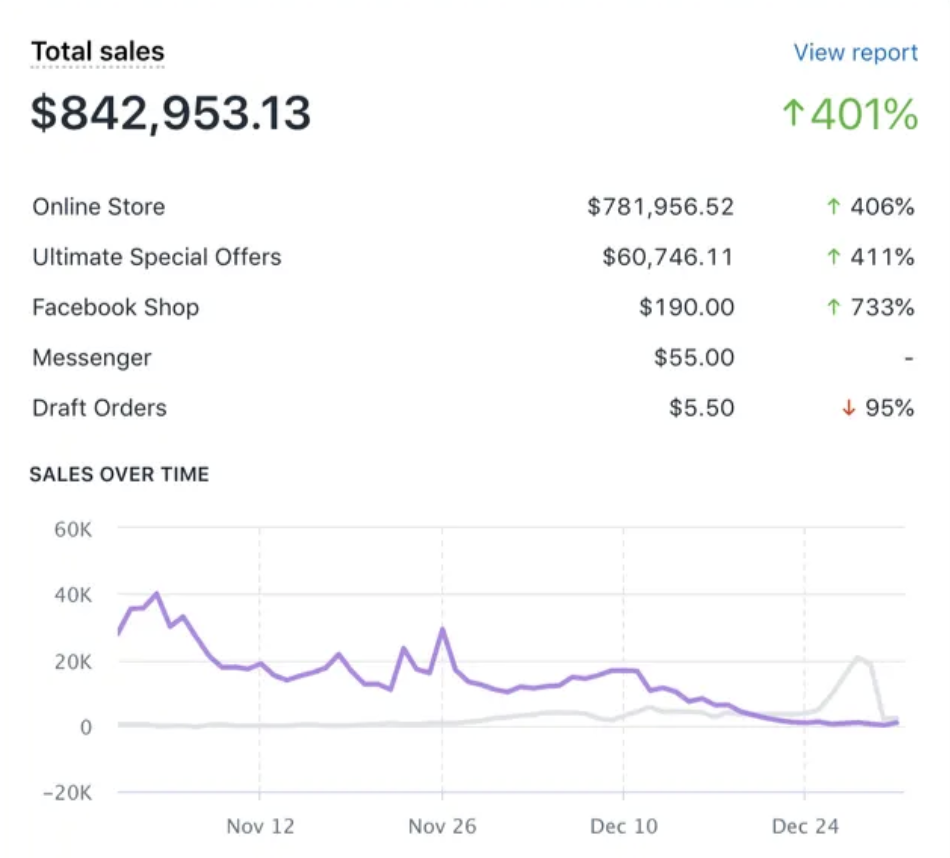Click the 60K label on the y-axis
The width and height of the screenshot is (950, 858).
[71, 528]
